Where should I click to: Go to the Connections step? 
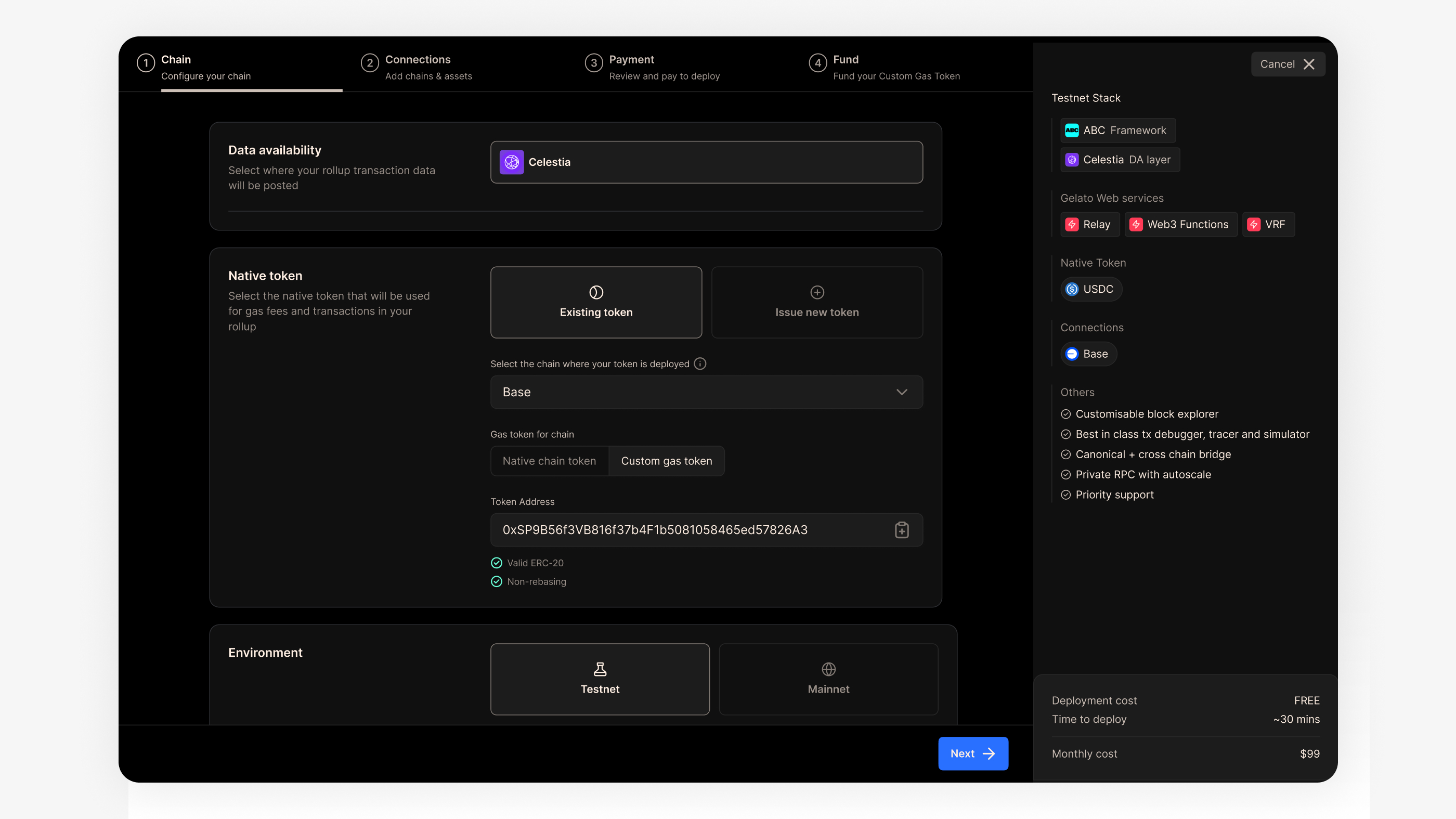pyautogui.click(x=417, y=67)
